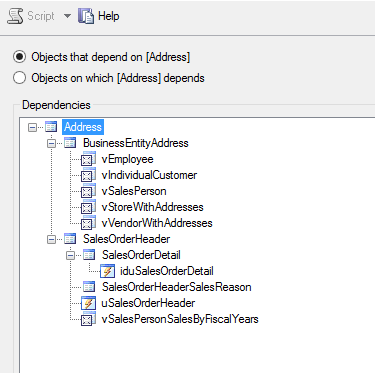Screen dimensions: 375x373
Task: Select the highlighted Address tree label
Action: tap(83, 127)
